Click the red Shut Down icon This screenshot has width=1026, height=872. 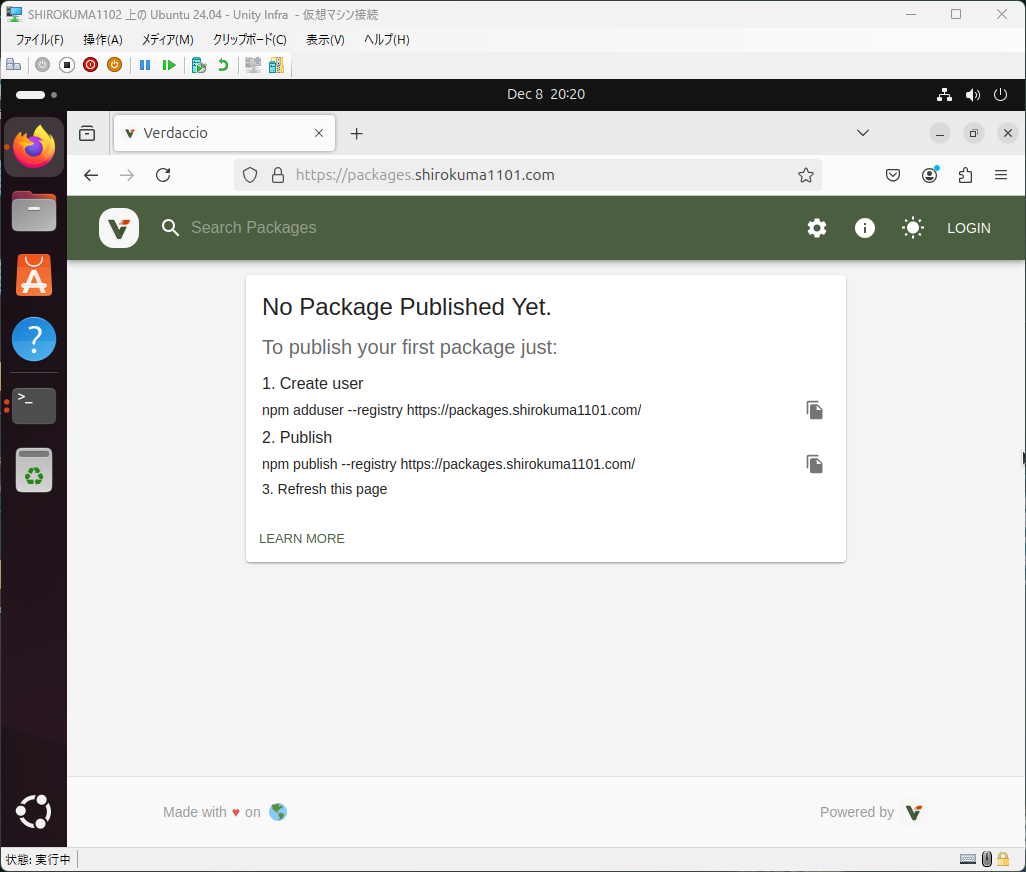[x=90, y=65]
